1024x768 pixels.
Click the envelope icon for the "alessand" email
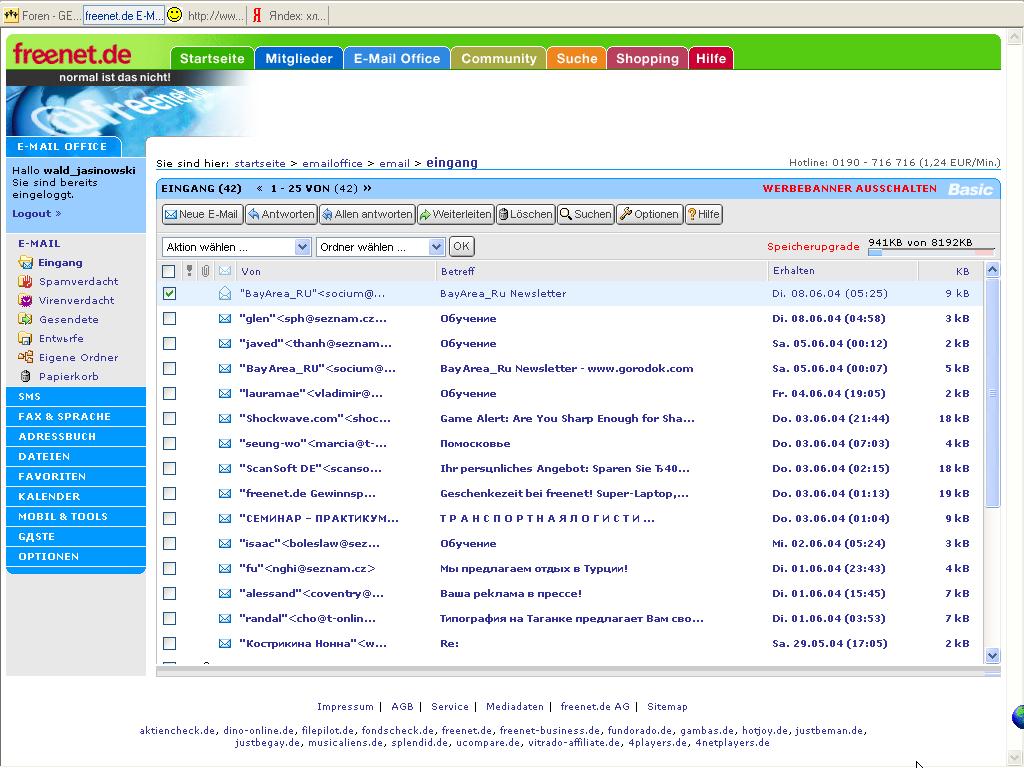click(x=225, y=594)
